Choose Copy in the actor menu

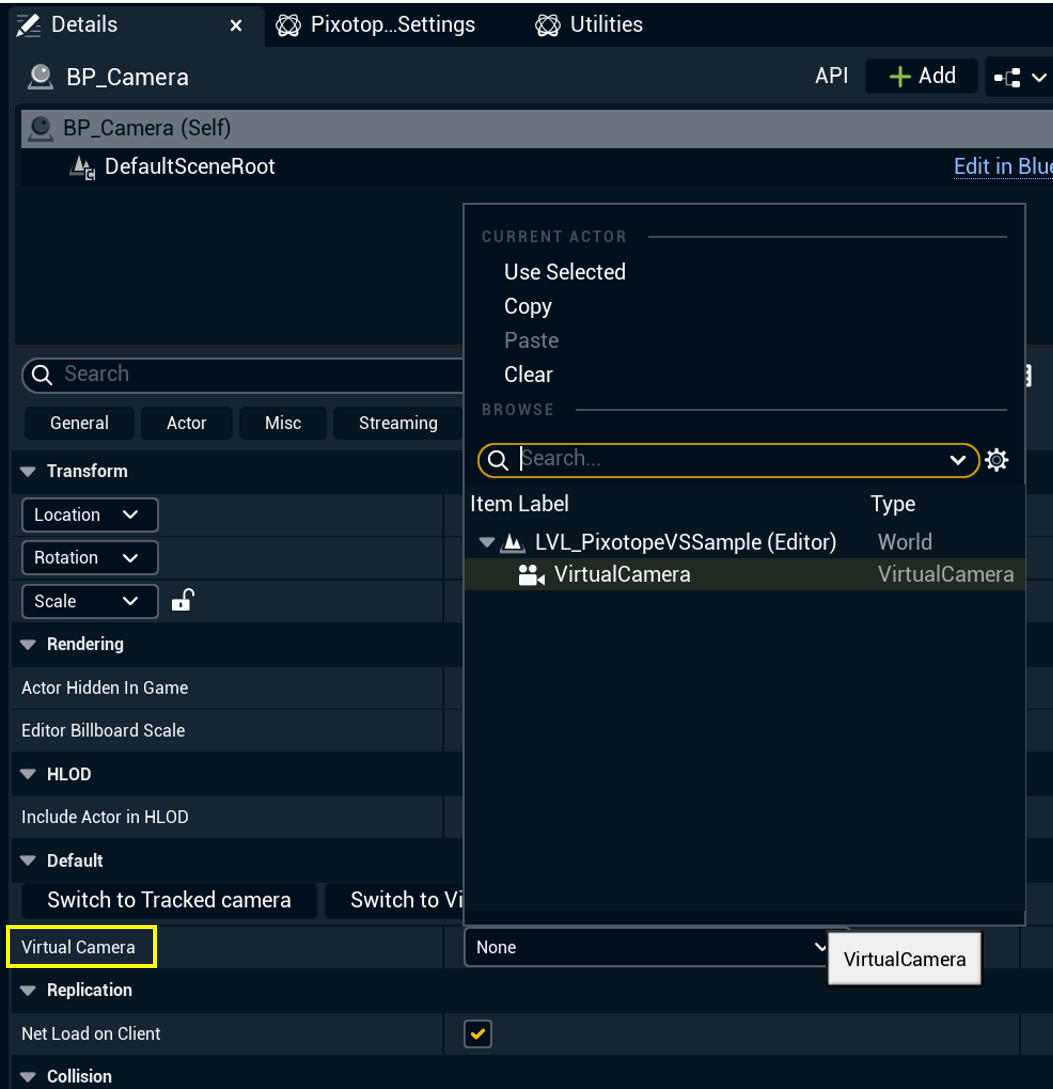click(x=528, y=306)
